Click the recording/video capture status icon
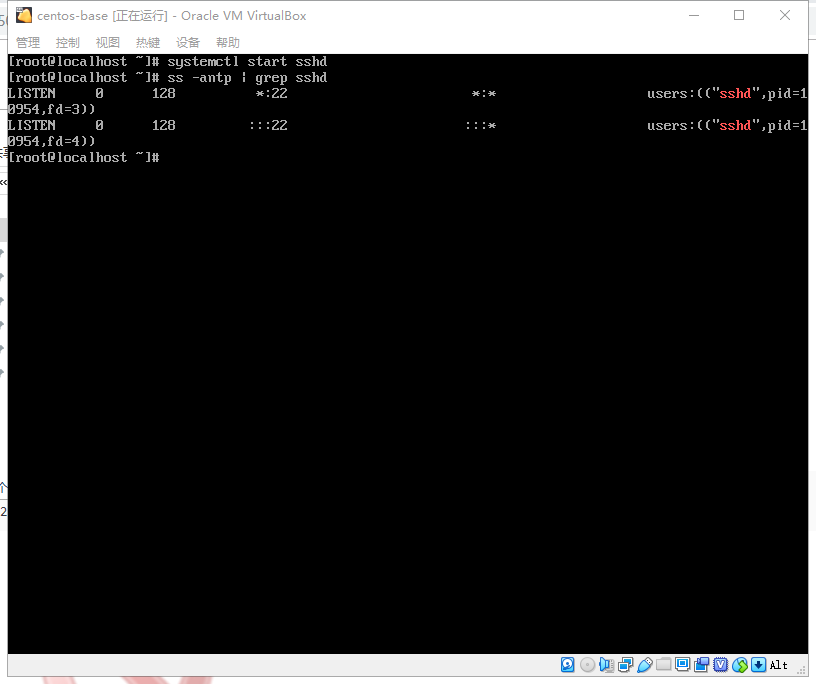 coord(701,665)
